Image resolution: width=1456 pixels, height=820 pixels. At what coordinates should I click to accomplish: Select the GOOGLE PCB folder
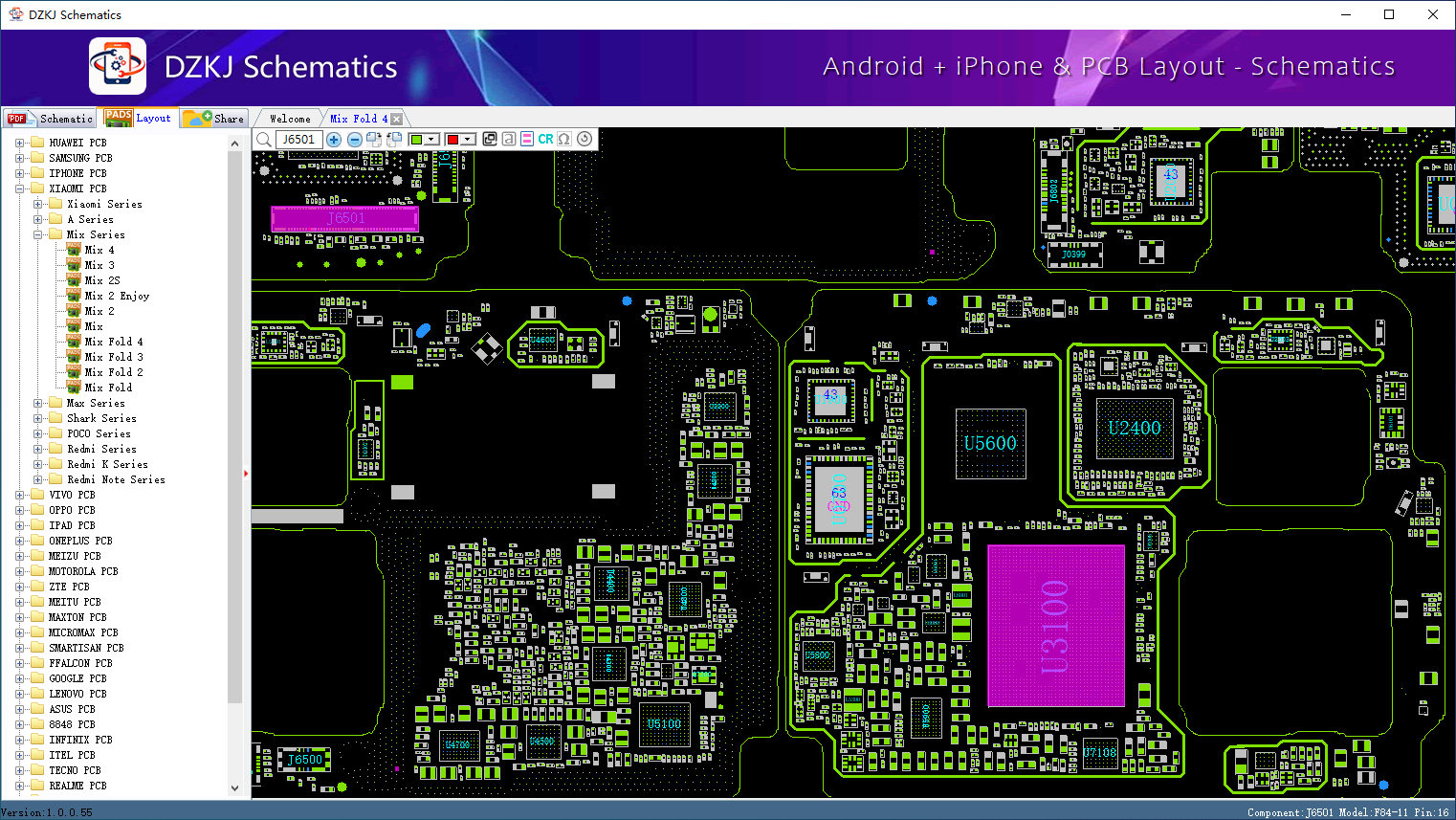click(x=77, y=678)
